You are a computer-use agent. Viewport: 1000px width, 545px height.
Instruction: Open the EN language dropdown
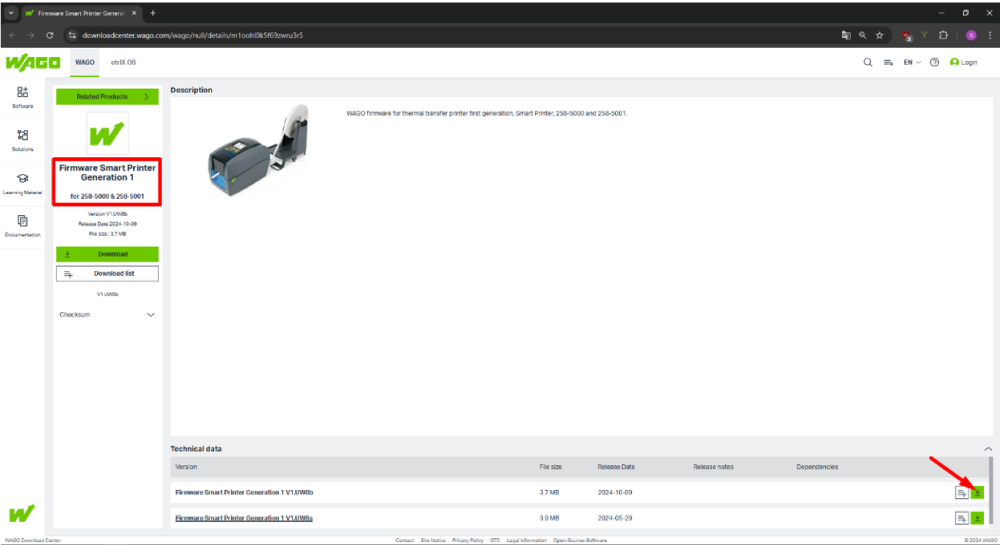tap(912, 62)
